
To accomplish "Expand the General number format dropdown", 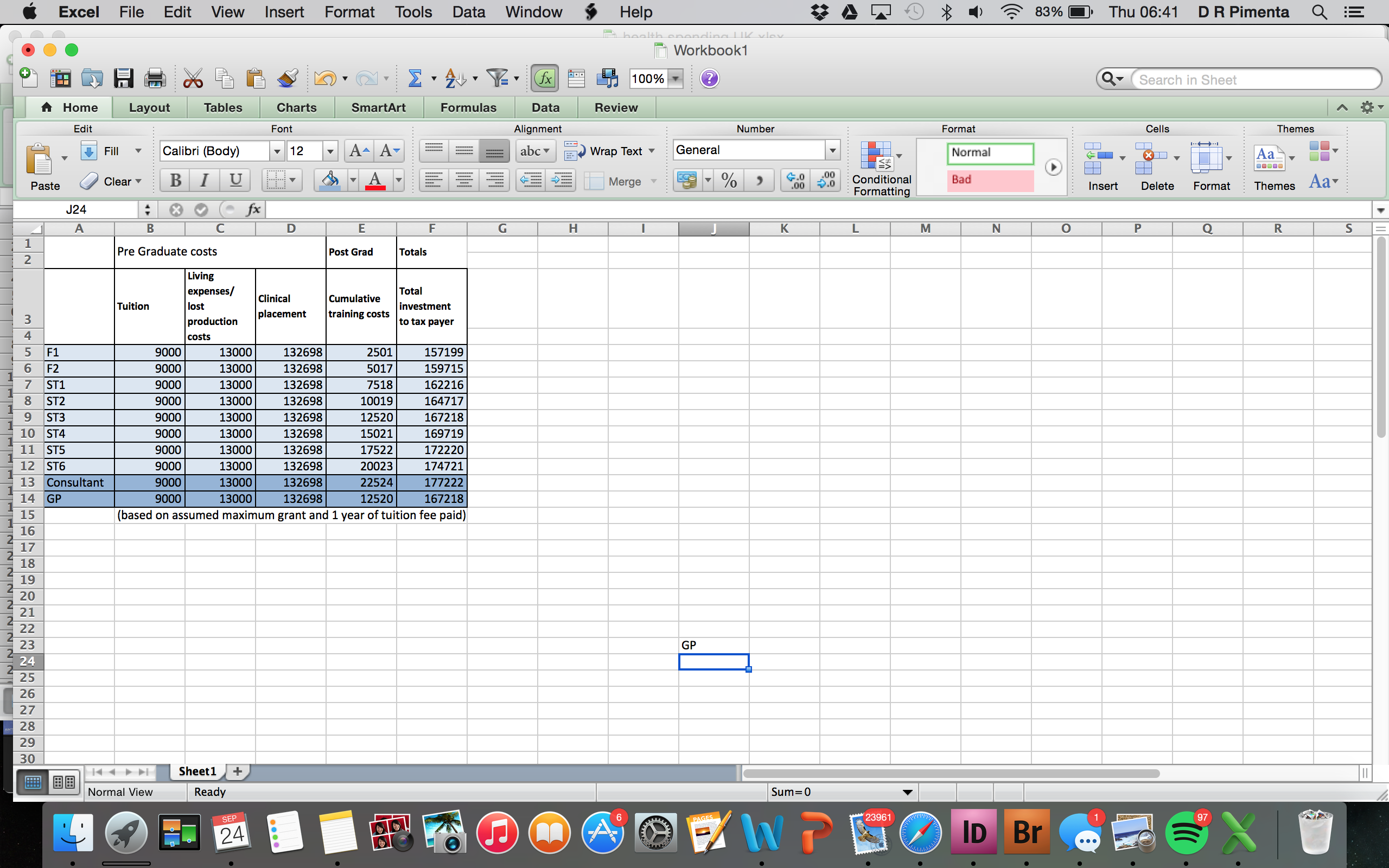I will (x=832, y=150).
